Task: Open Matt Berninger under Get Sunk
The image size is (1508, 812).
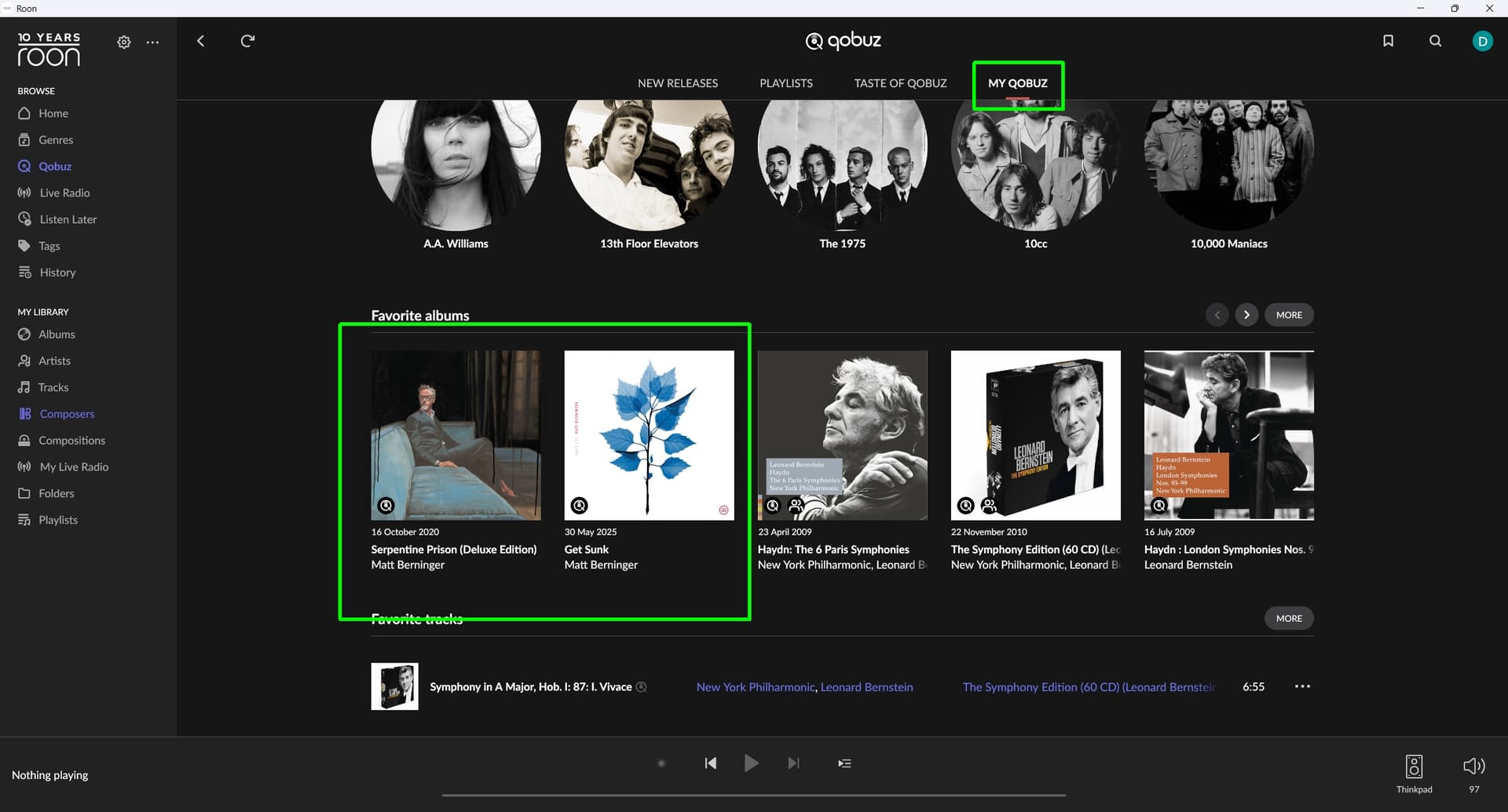Action: pyautogui.click(x=601, y=565)
